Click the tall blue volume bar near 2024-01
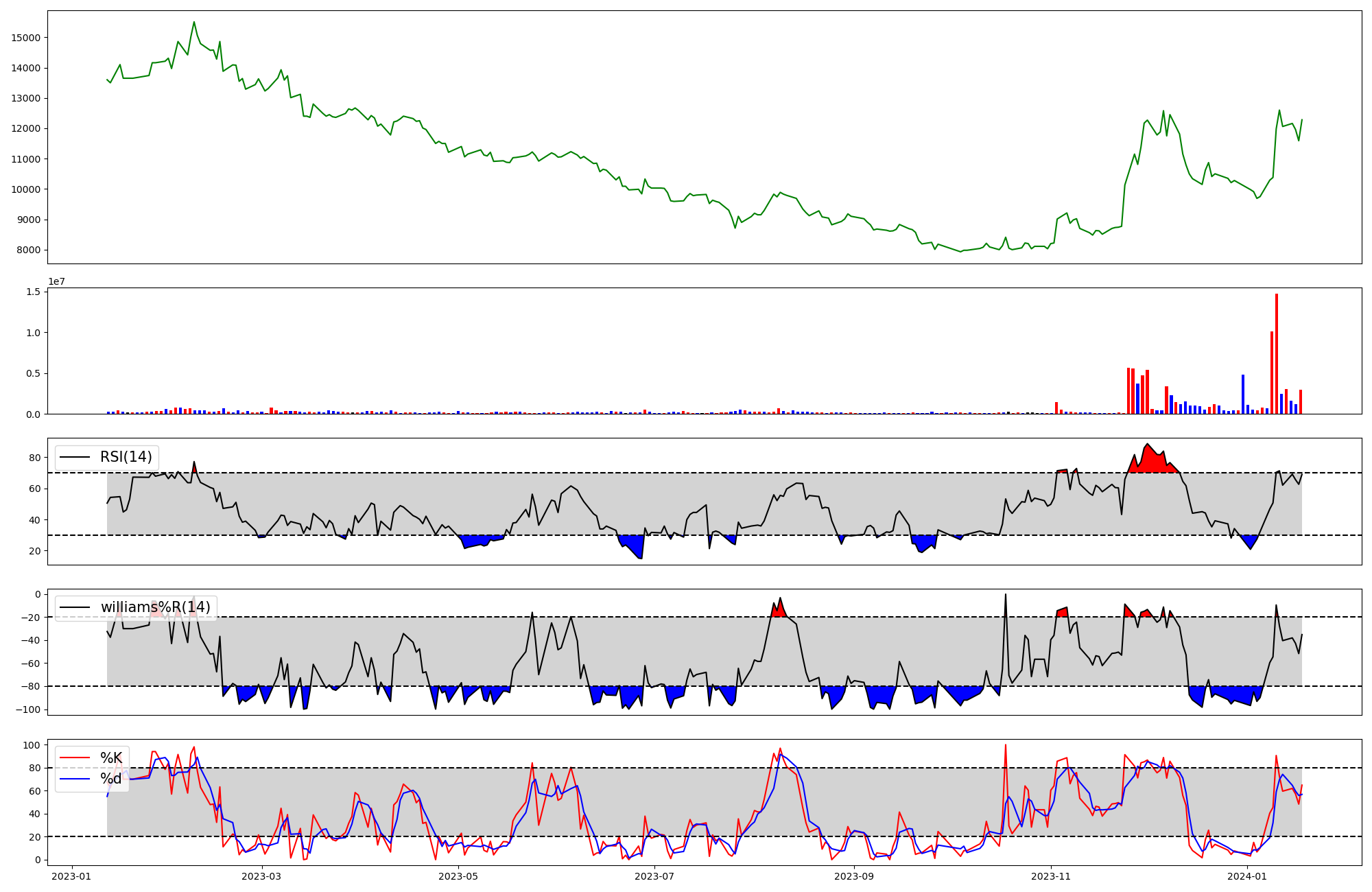This screenshot has height=892, width=1372. [1243, 395]
